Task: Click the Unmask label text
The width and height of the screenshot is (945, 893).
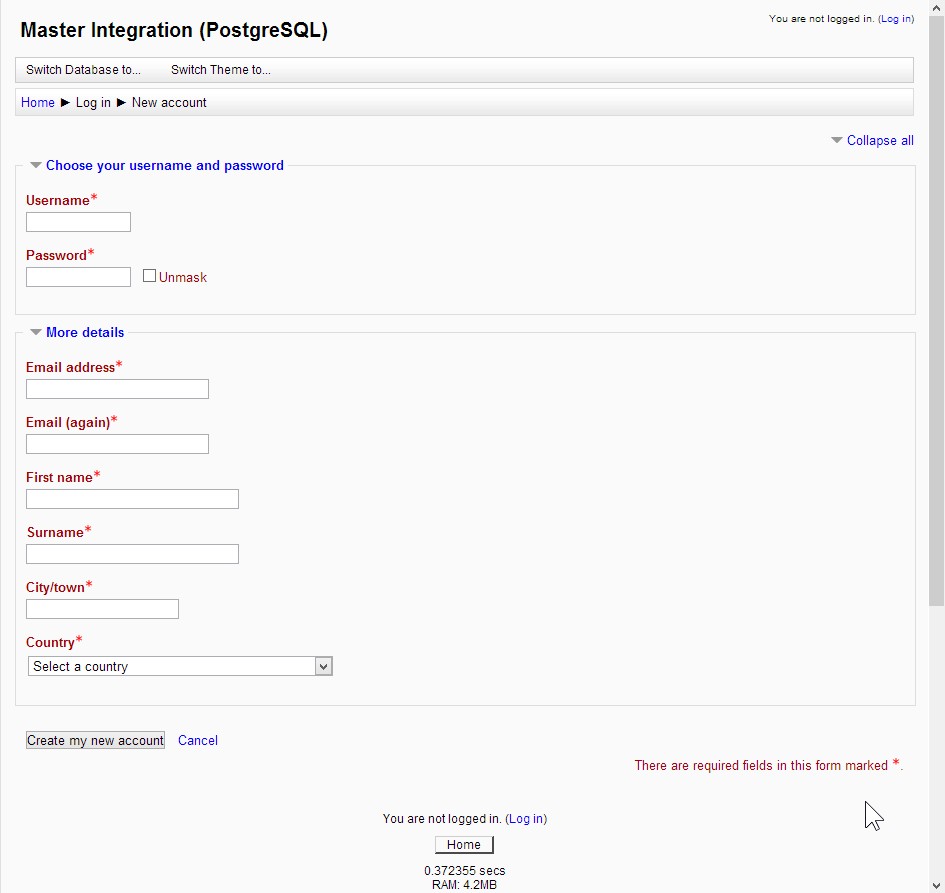Action: pyautogui.click(x=183, y=277)
